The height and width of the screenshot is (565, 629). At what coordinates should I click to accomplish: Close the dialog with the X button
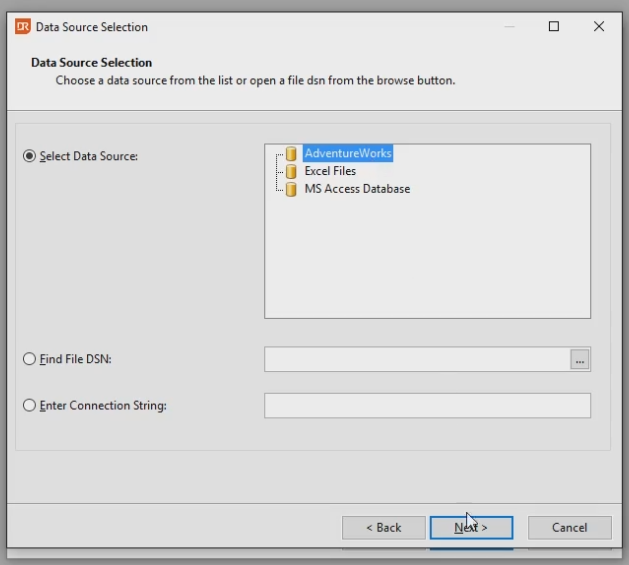[x=599, y=27]
